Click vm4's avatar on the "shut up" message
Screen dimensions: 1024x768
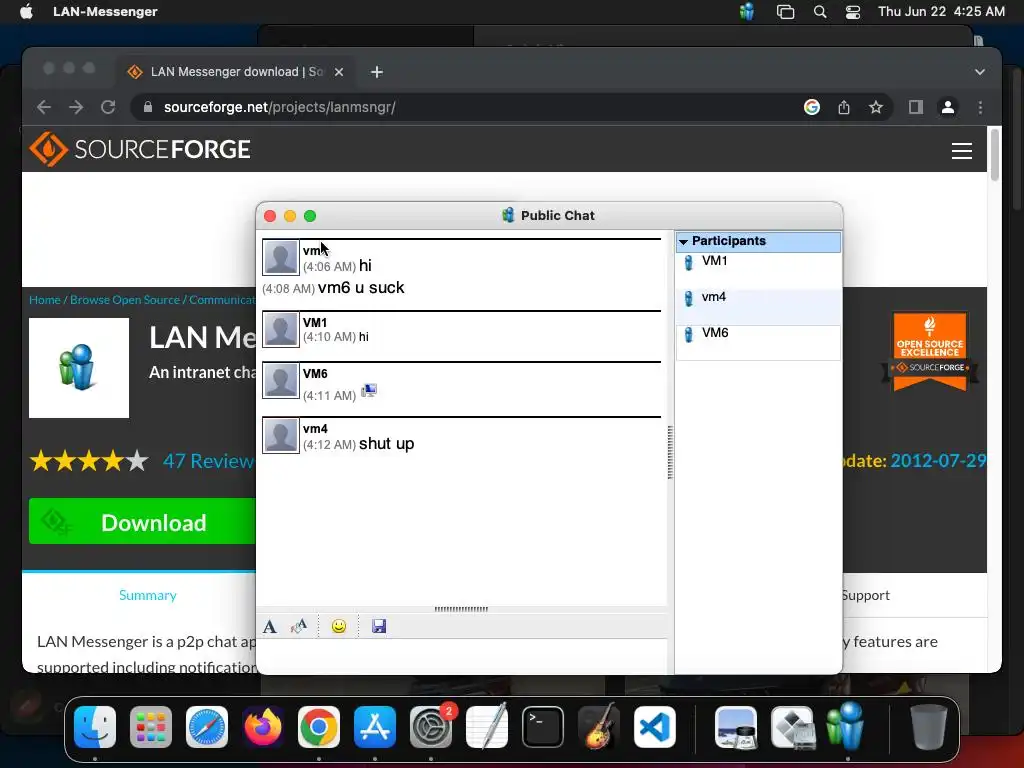click(x=281, y=436)
